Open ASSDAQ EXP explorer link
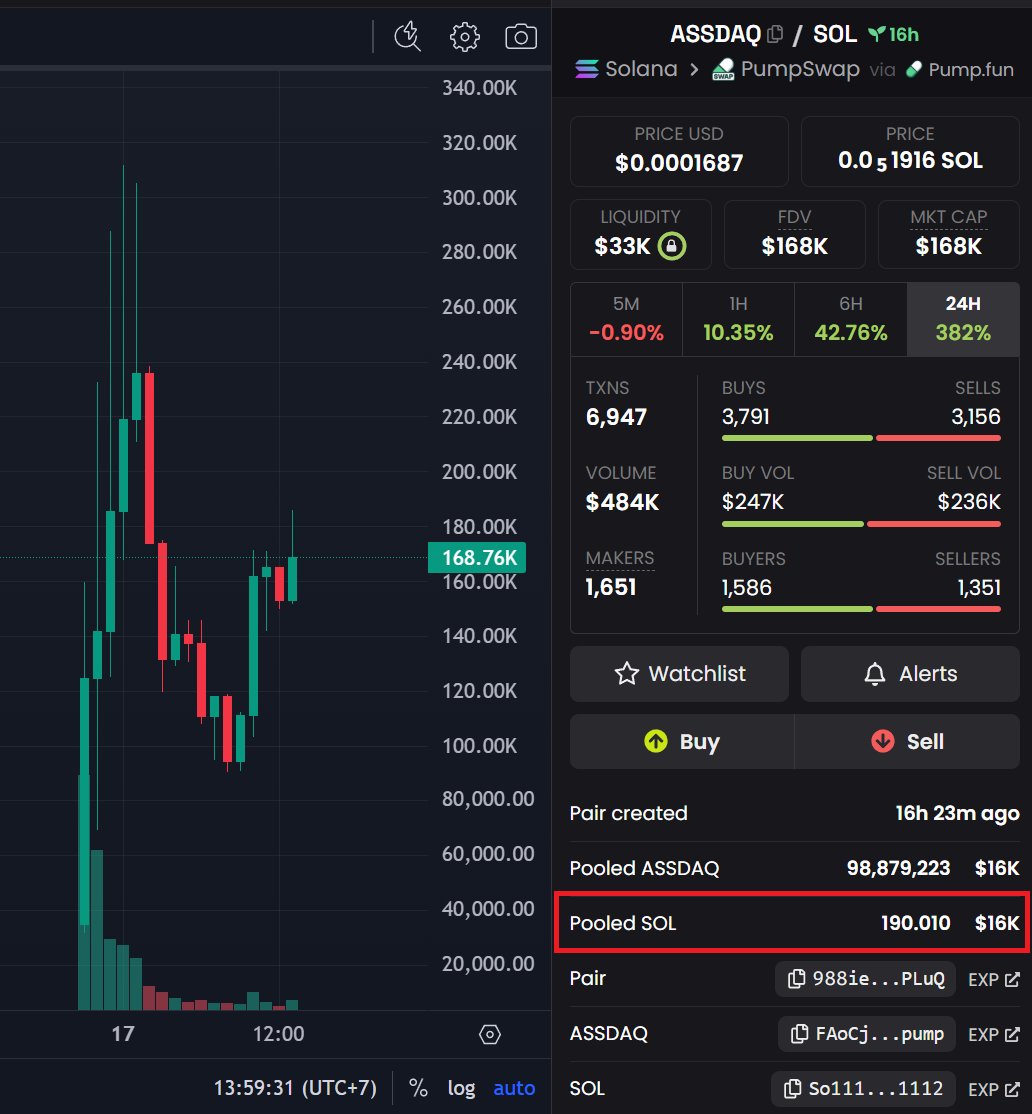 point(994,1034)
